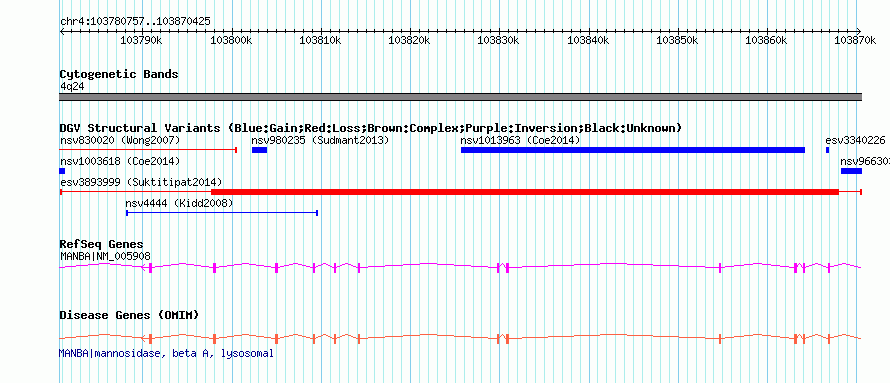Click the 103850k ruler tick label

pos(677,40)
